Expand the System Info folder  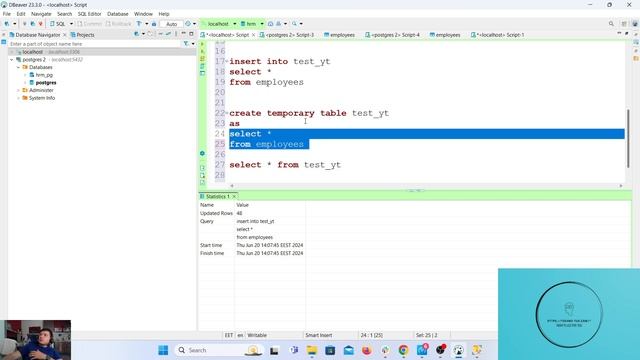click(x=18, y=98)
